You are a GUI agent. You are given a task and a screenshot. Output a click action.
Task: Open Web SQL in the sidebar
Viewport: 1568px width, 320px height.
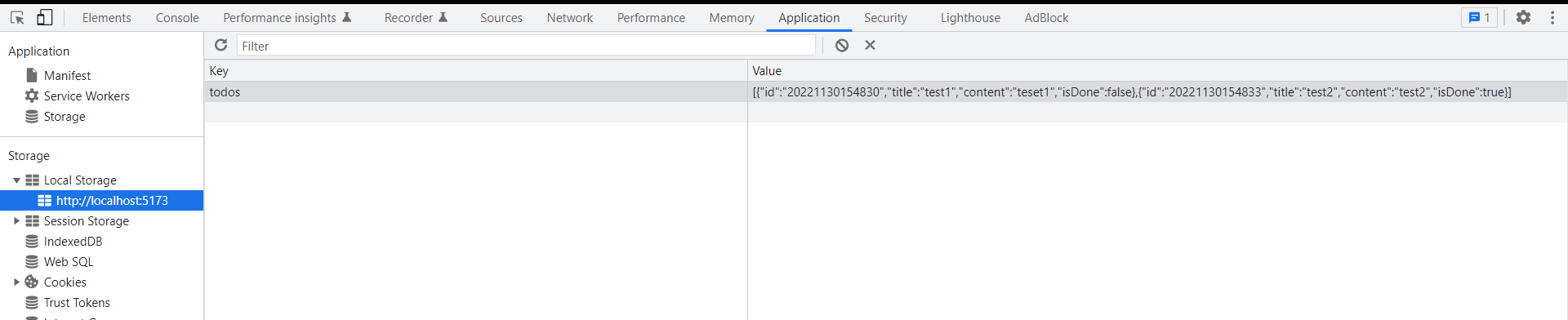click(x=69, y=261)
